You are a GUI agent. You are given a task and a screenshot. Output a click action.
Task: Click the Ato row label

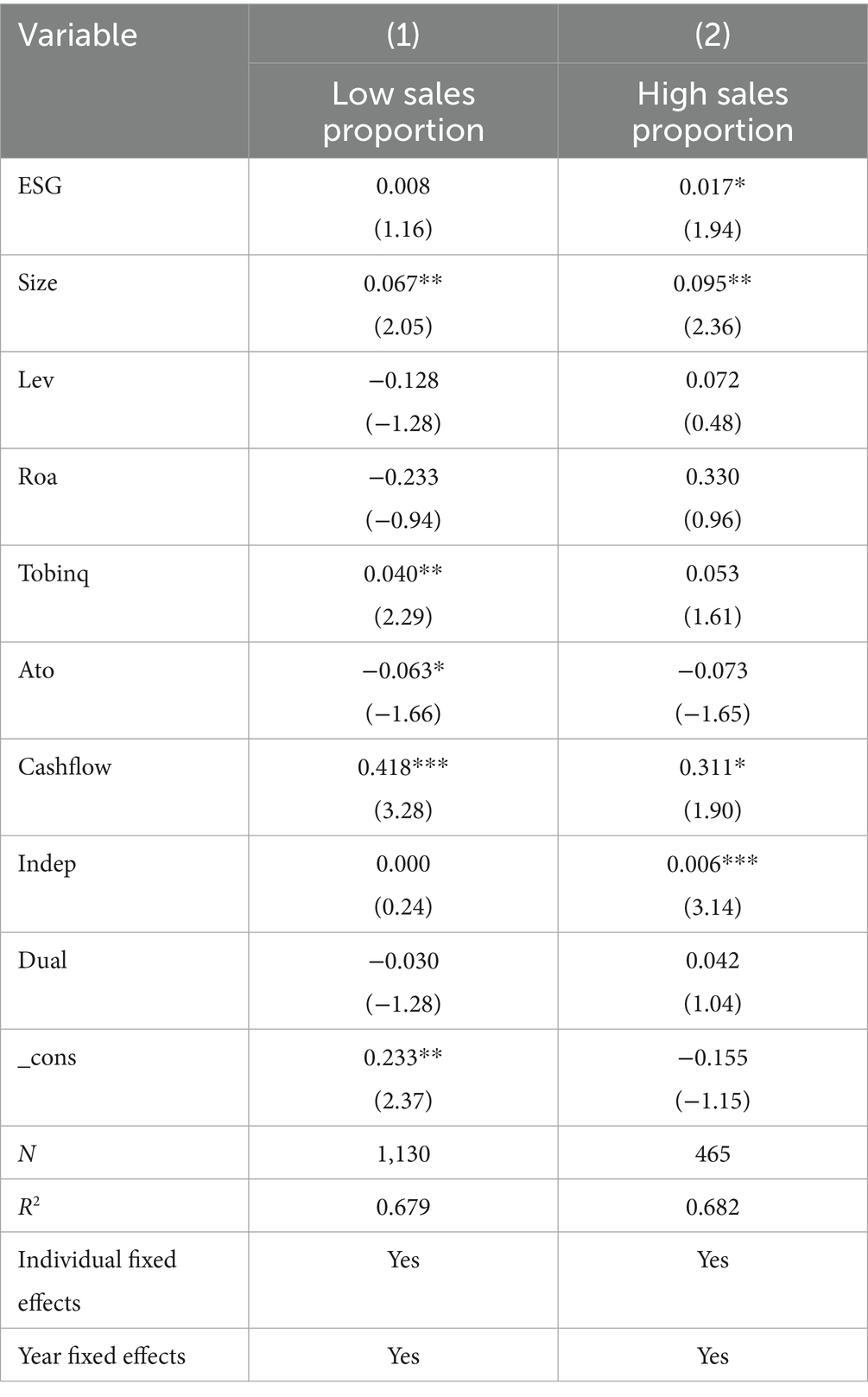tap(36, 670)
